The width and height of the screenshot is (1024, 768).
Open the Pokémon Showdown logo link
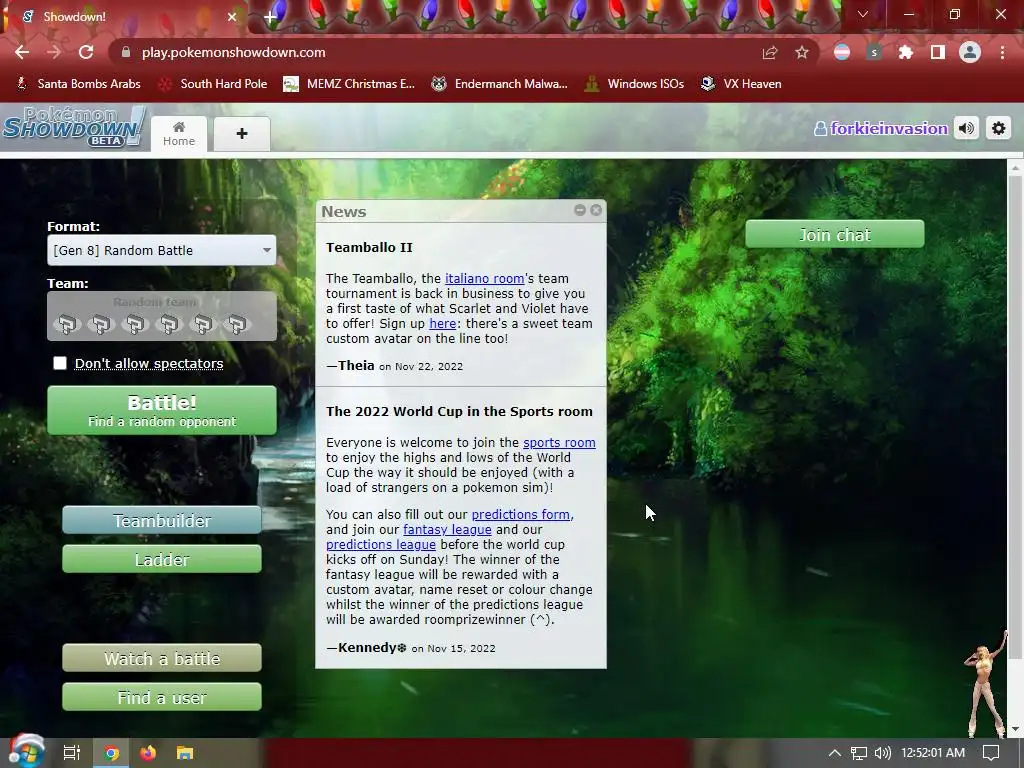coord(73,126)
